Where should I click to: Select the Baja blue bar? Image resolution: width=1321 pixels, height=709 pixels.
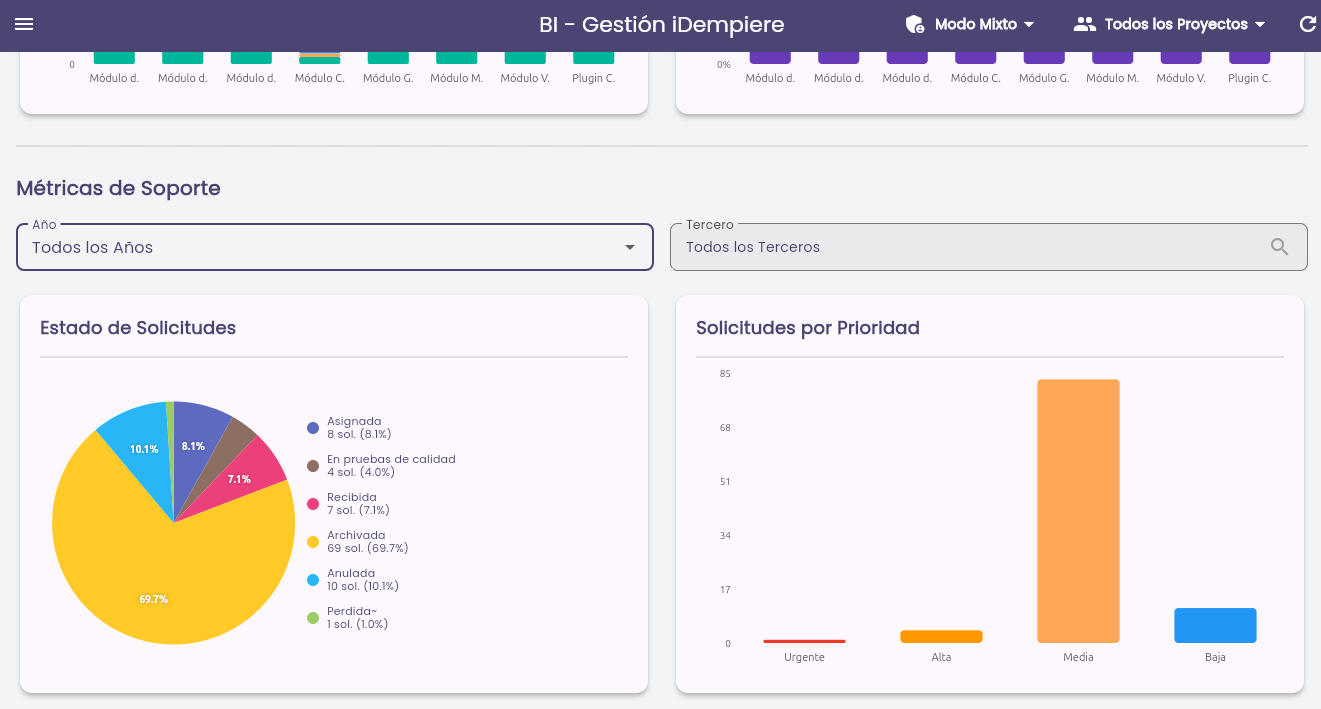pos(1215,625)
